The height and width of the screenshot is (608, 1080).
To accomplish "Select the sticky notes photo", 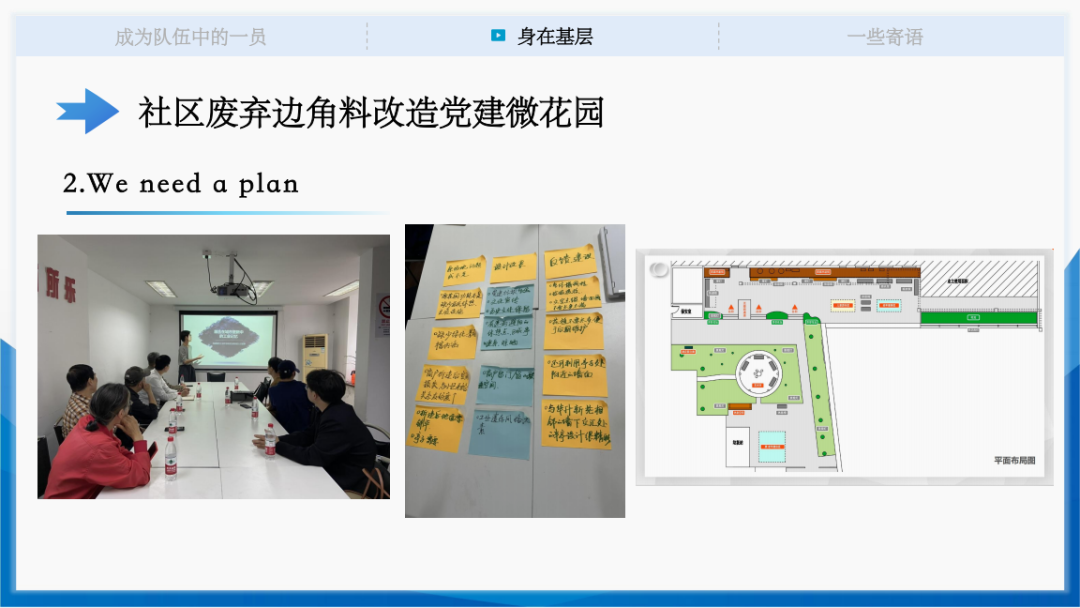I will 514,370.
